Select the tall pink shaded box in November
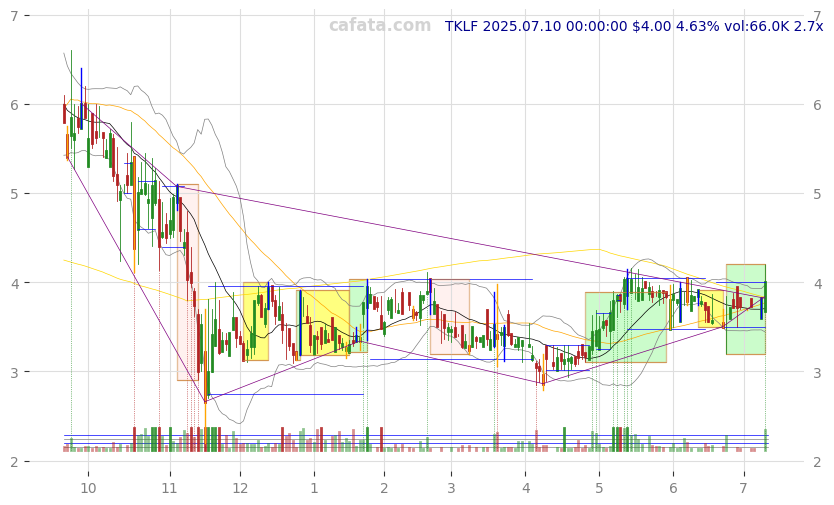 [x=188, y=283]
